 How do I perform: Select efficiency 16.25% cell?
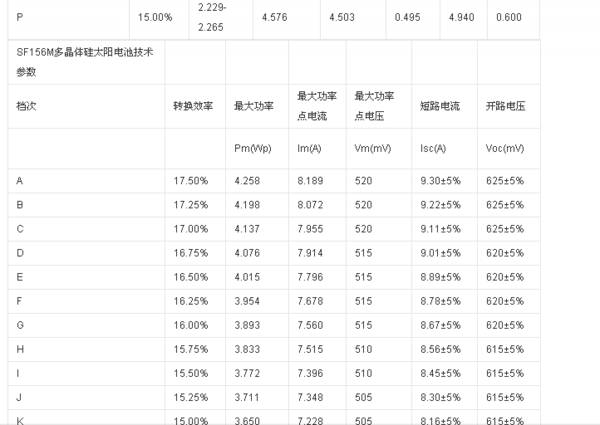click(x=191, y=301)
